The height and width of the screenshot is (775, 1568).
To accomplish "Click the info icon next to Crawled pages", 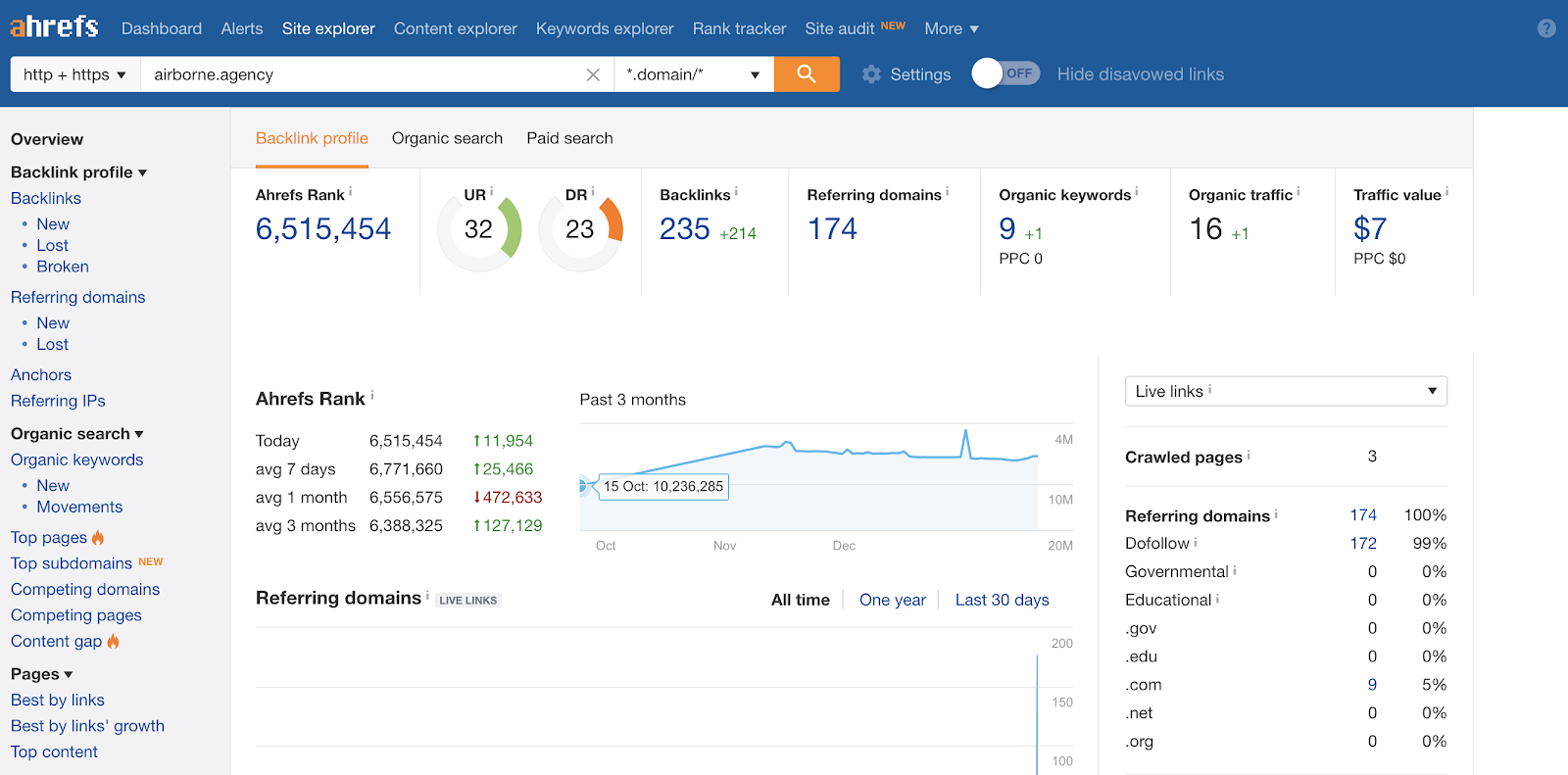I will click(x=1249, y=456).
